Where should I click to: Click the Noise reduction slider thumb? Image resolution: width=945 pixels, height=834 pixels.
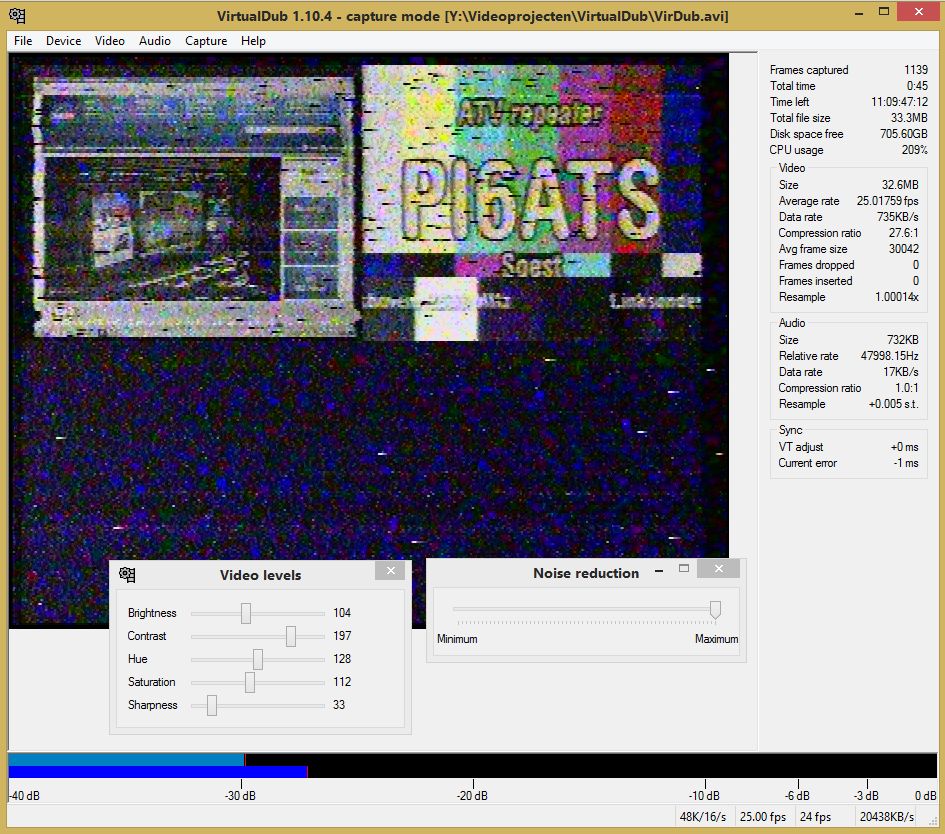click(x=715, y=610)
